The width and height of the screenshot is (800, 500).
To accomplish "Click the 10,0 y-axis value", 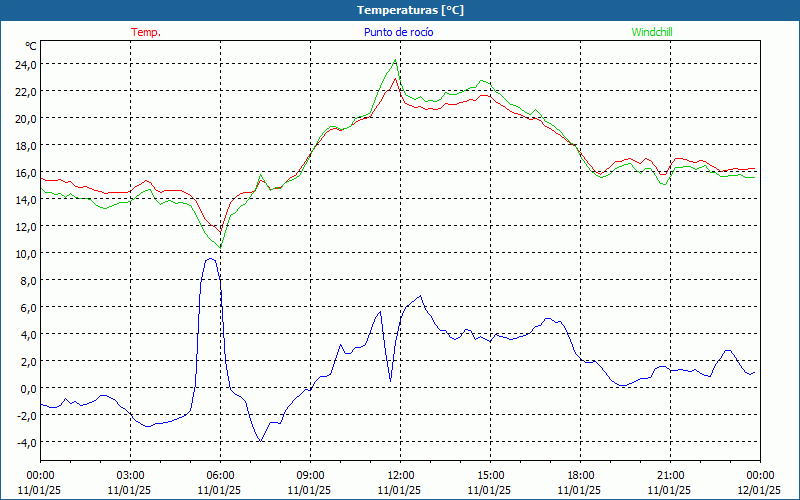I will 26,254.
